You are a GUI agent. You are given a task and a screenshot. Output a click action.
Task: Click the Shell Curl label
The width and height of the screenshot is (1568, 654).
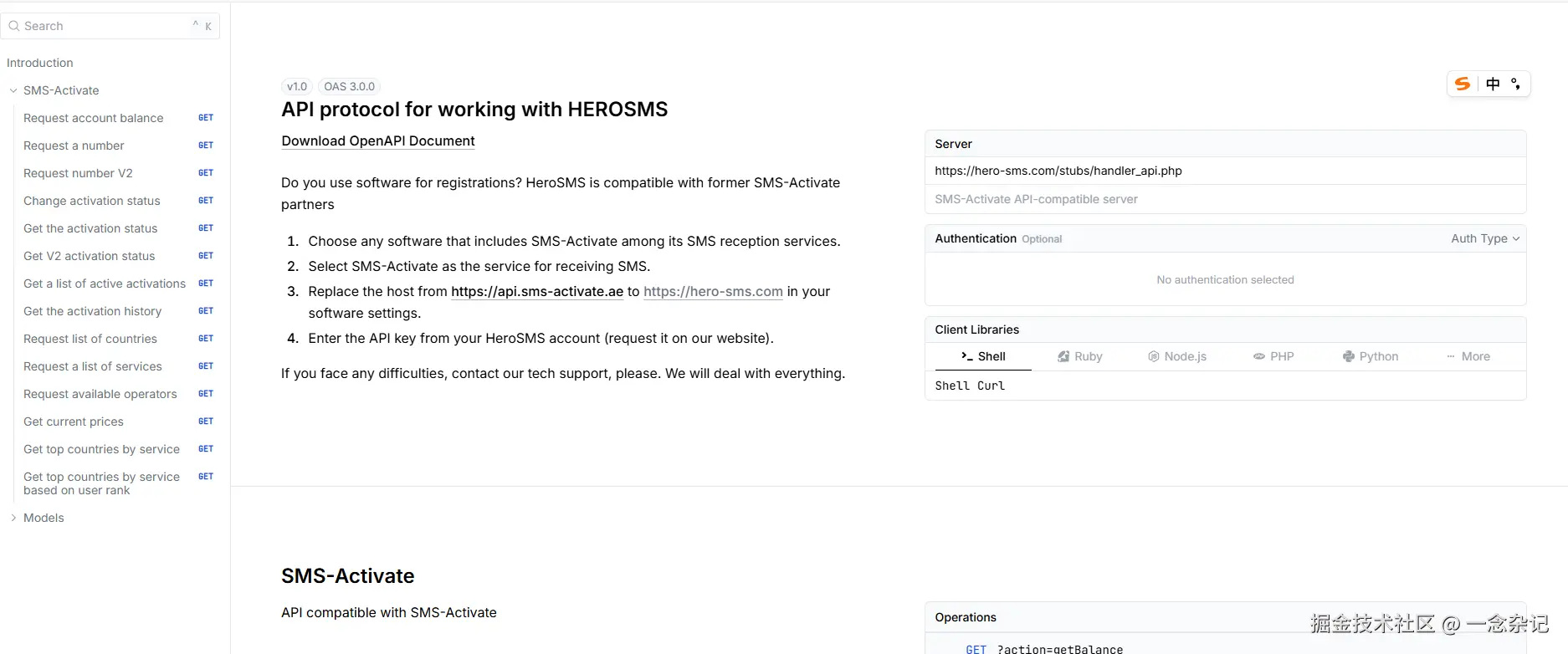(970, 386)
